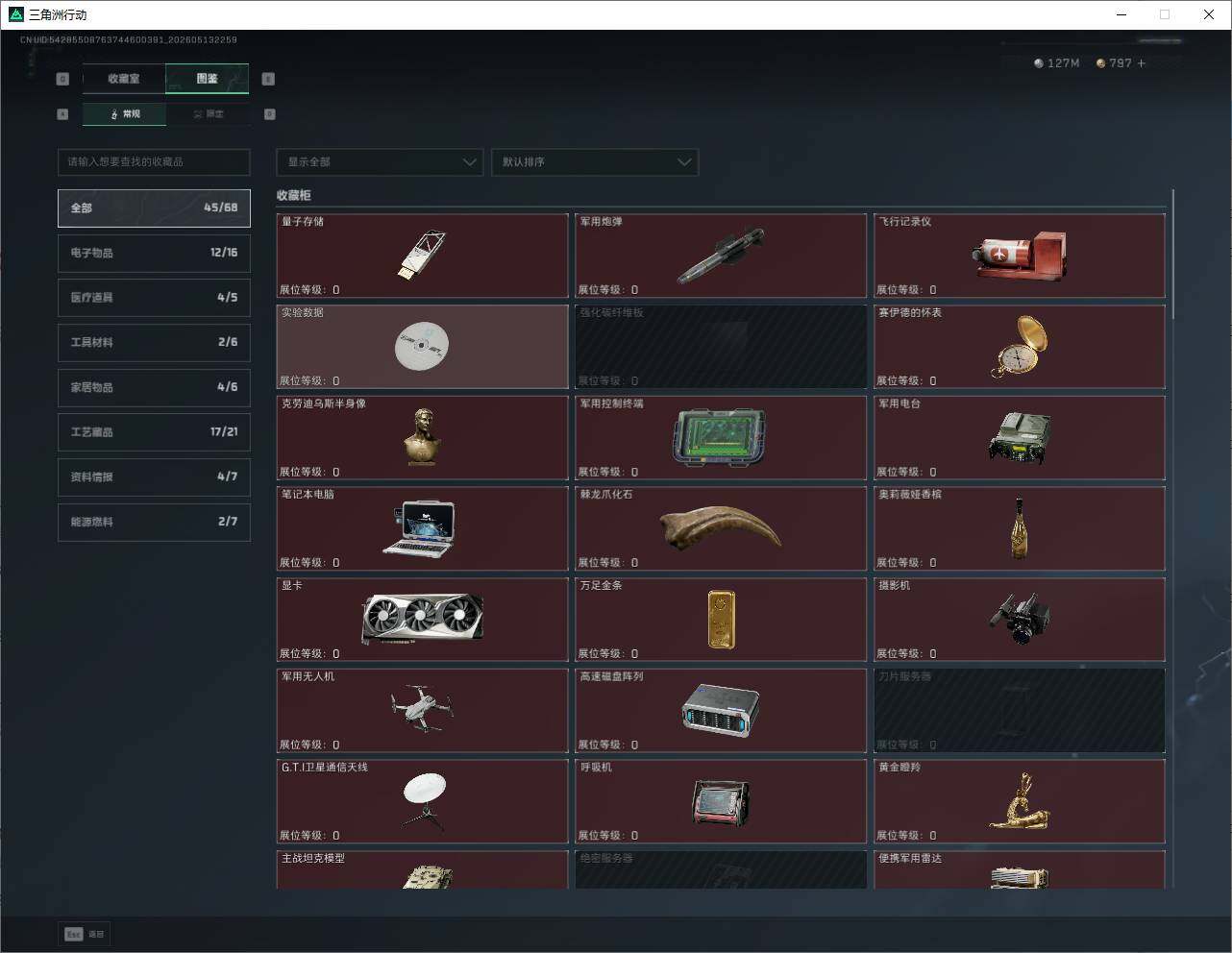Select the 军用电台 radio item

click(x=1020, y=438)
